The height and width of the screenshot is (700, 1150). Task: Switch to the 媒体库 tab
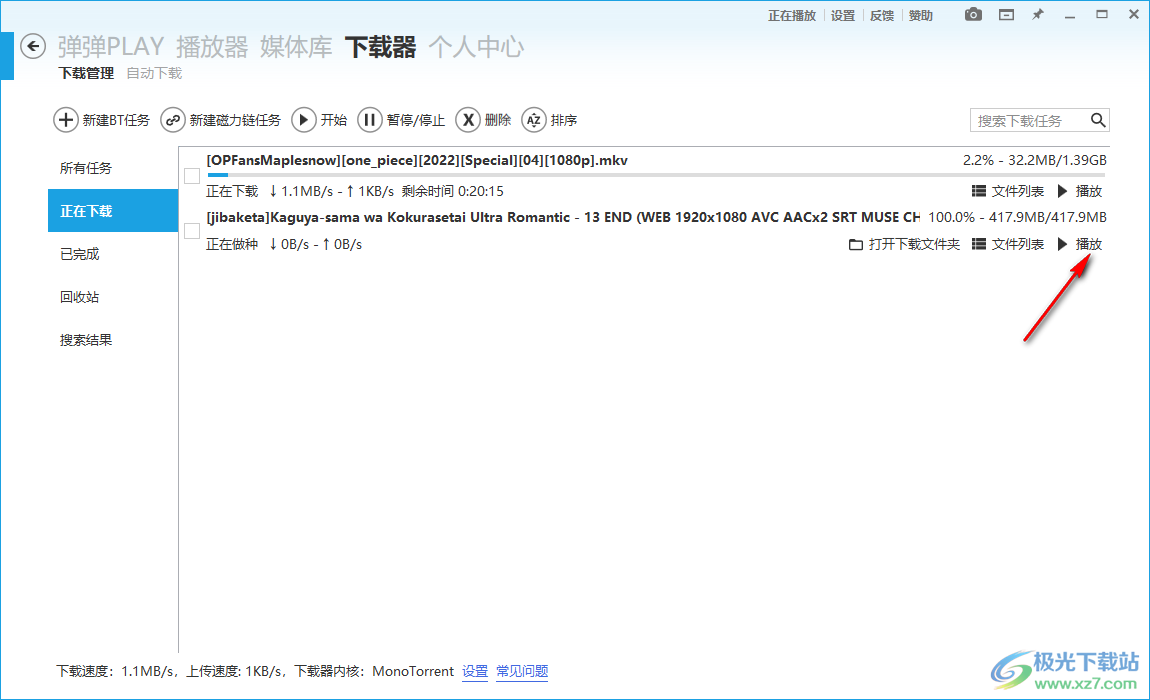coord(296,47)
